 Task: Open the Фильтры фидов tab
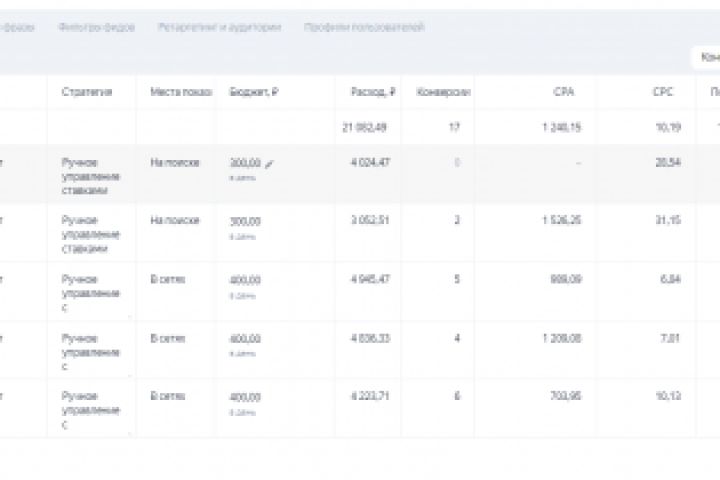[x=95, y=27]
